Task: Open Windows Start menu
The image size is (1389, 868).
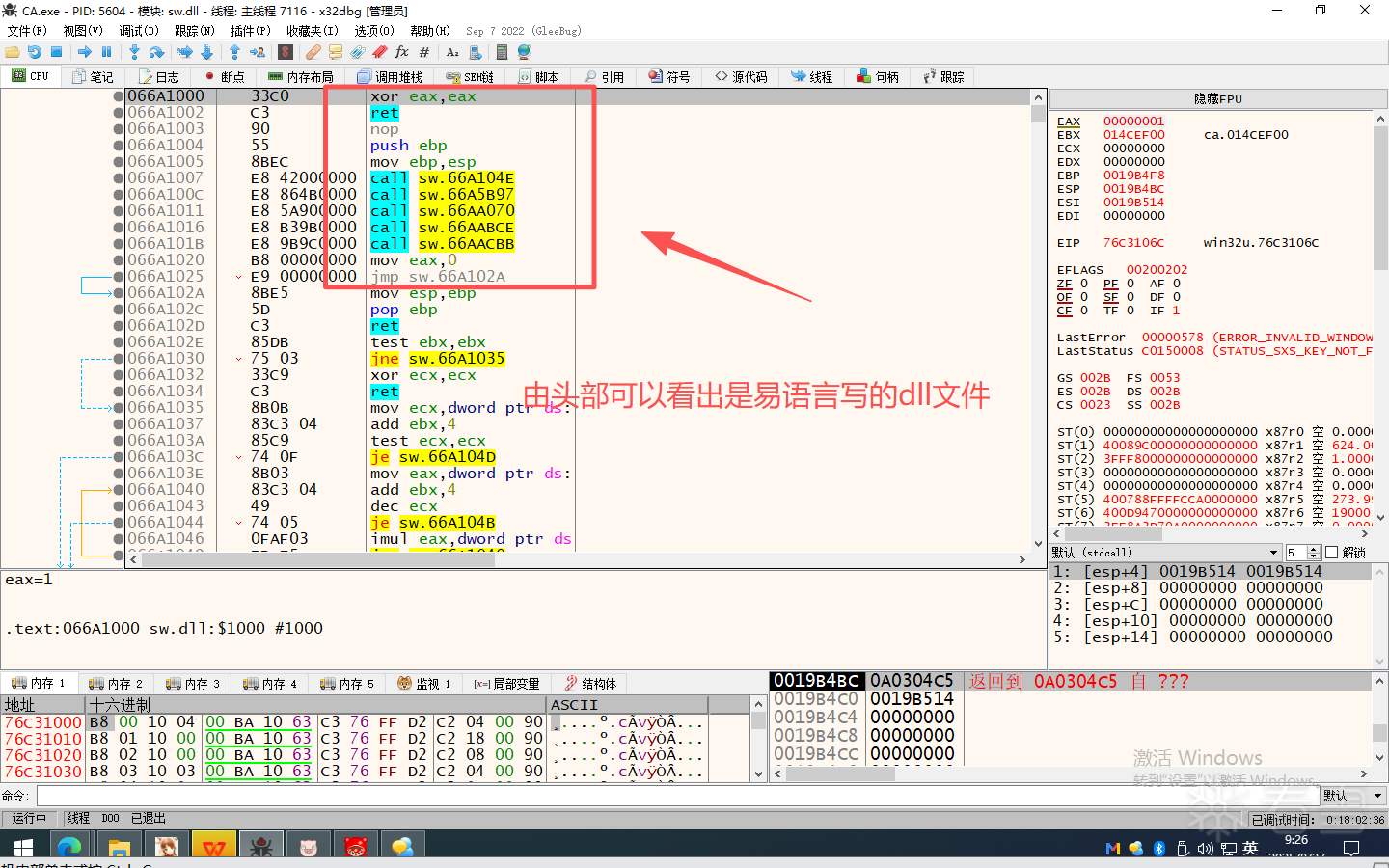Action: pyautogui.click(x=22, y=848)
